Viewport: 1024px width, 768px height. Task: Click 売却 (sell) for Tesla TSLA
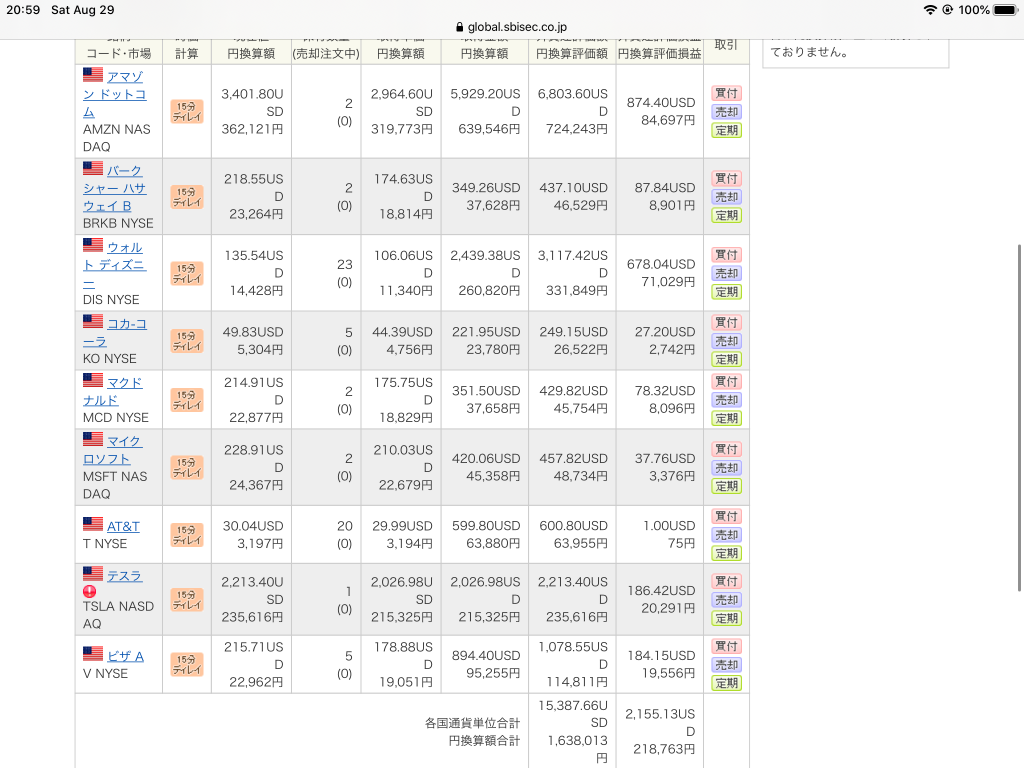pos(726,600)
